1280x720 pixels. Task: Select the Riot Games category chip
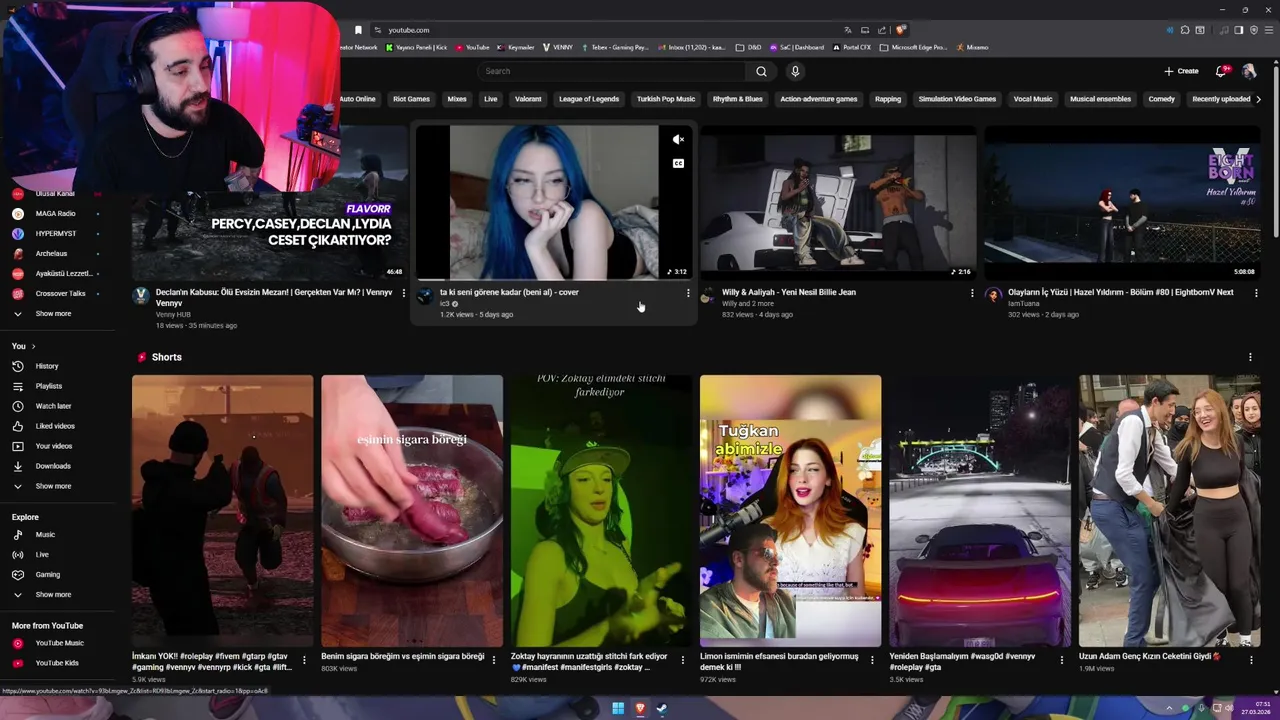point(411,99)
